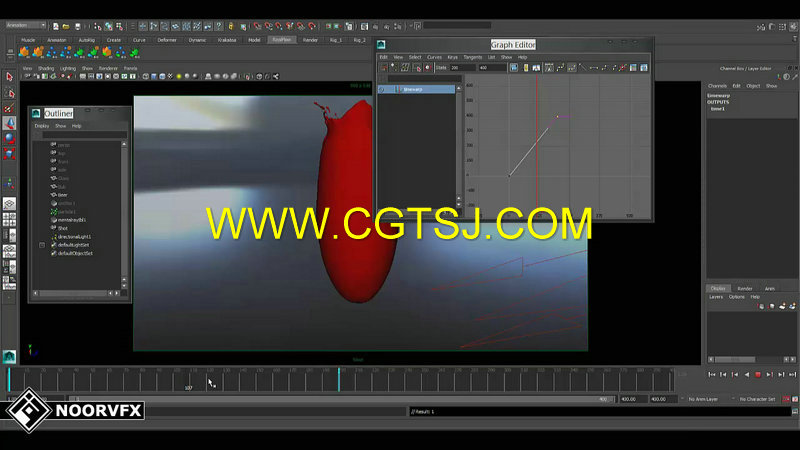The width and height of the screenshot is (800, 450).
Task: Open the Panels menu in viewport
Action: click(131, 68)
